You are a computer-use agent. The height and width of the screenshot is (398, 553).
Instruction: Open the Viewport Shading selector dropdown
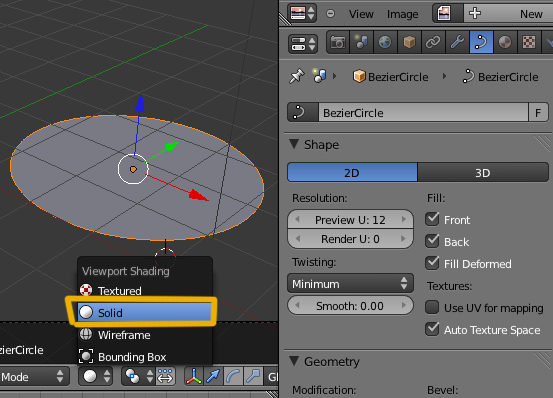[96, 376]
